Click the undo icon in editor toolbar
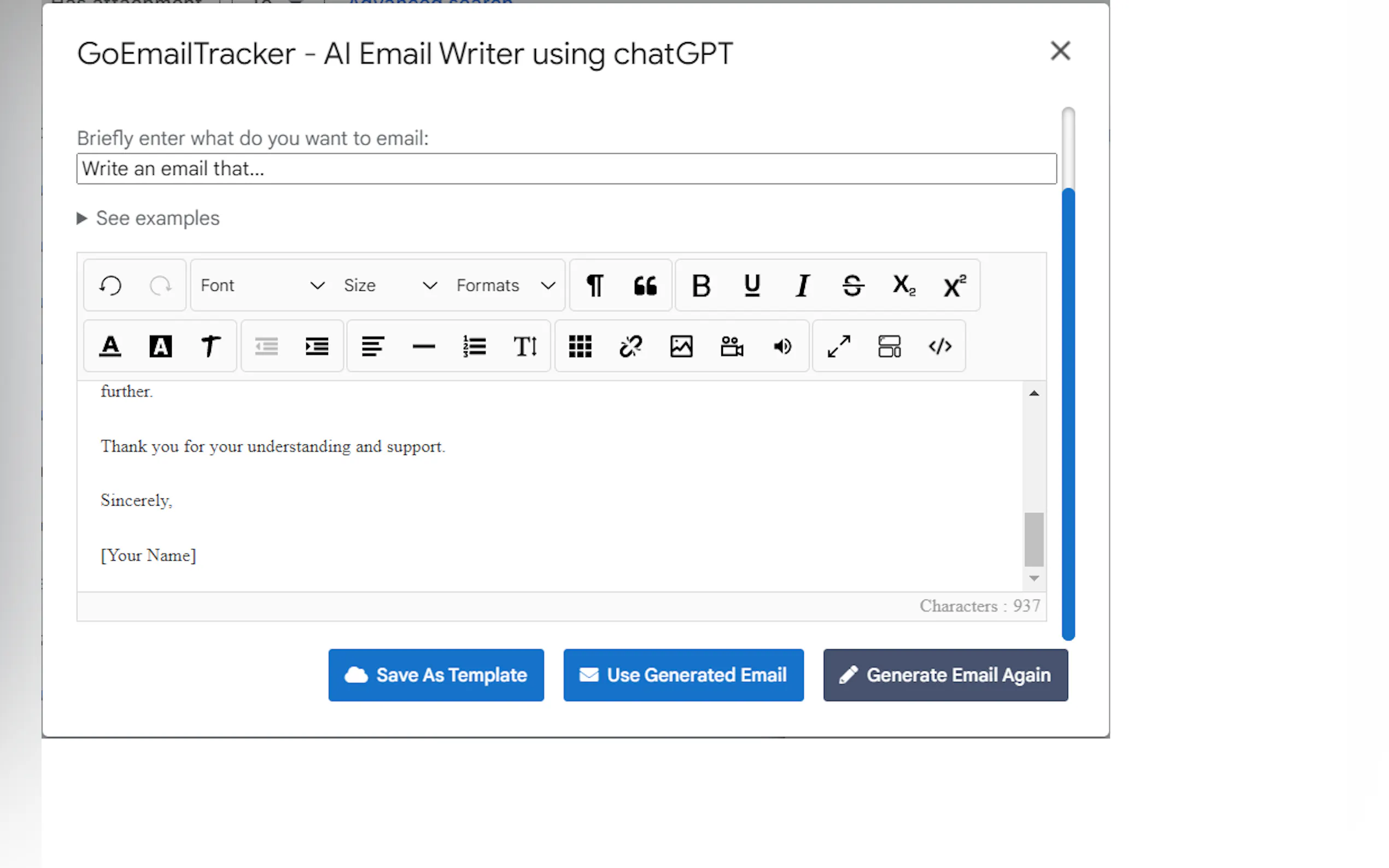Viewport: 1389px width, 868px height. (110, 285)
